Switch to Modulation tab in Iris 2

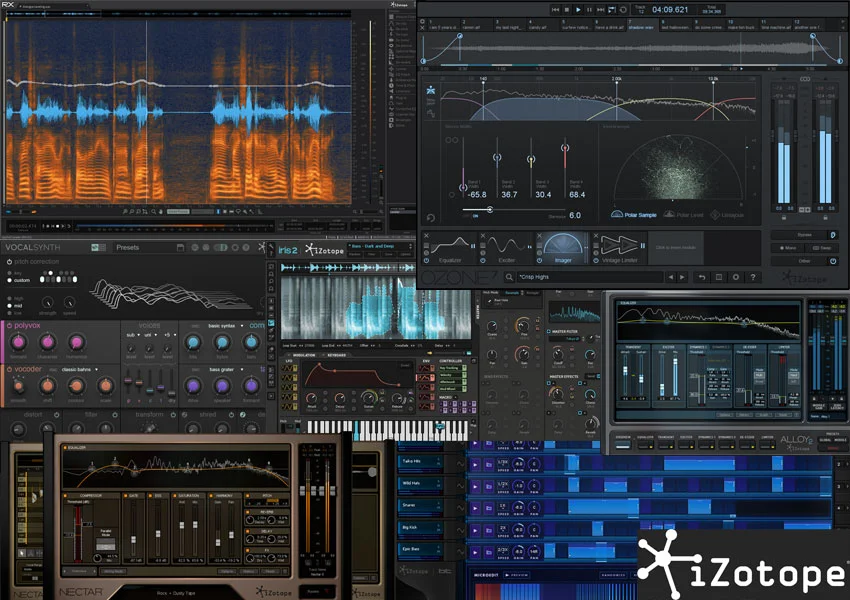coord(304,355)
